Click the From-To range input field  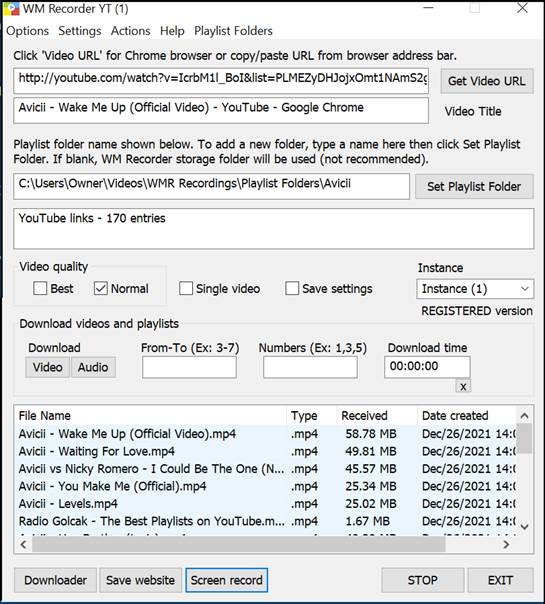189,367
